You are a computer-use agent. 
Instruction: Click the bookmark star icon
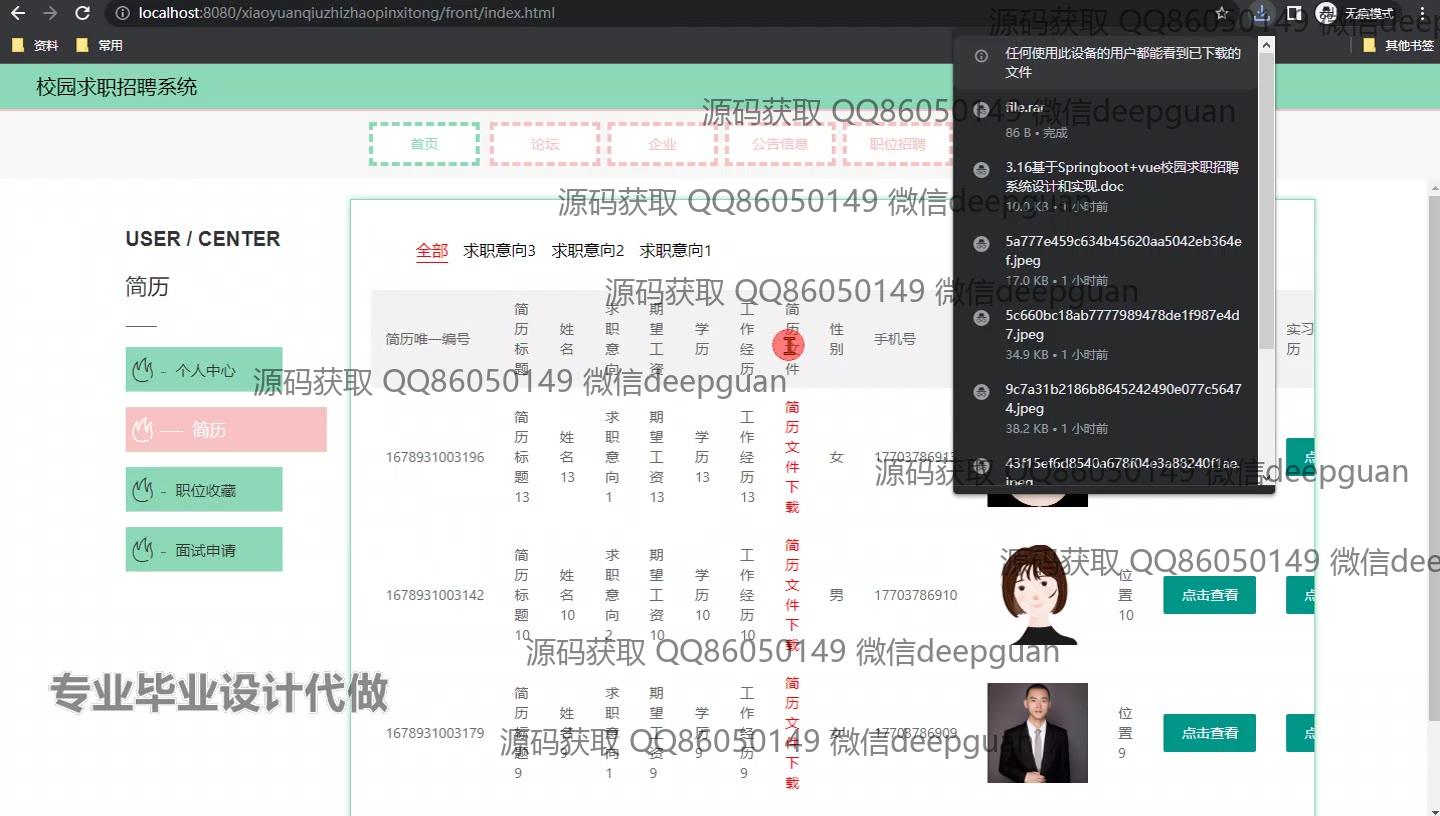(1221, 13)
